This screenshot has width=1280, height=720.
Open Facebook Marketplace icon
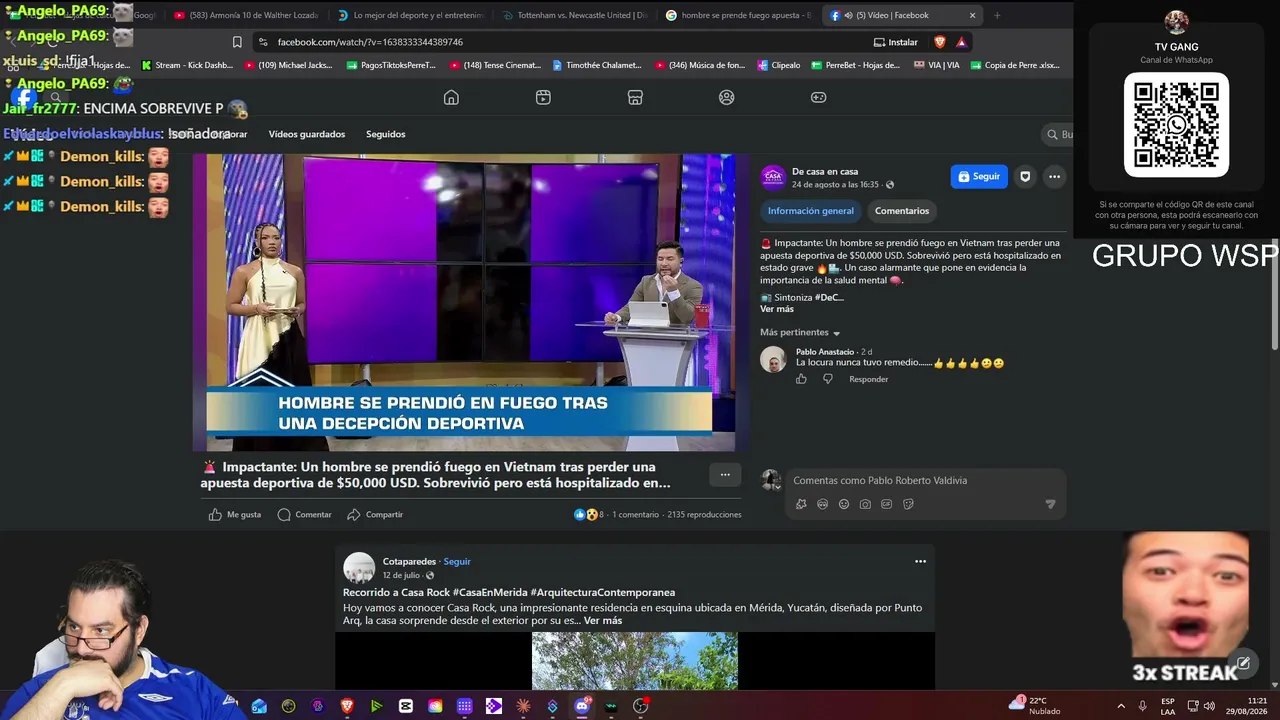pos(635,97)
